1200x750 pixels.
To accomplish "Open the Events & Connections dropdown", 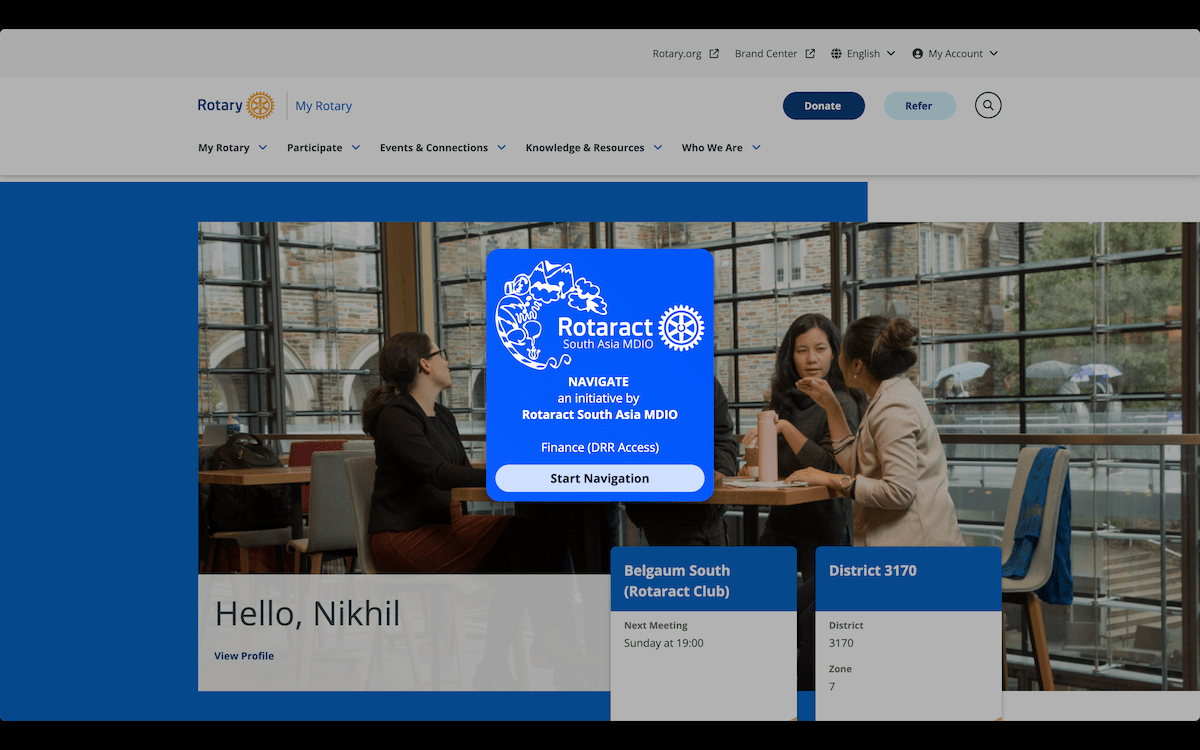I will 442,148.
